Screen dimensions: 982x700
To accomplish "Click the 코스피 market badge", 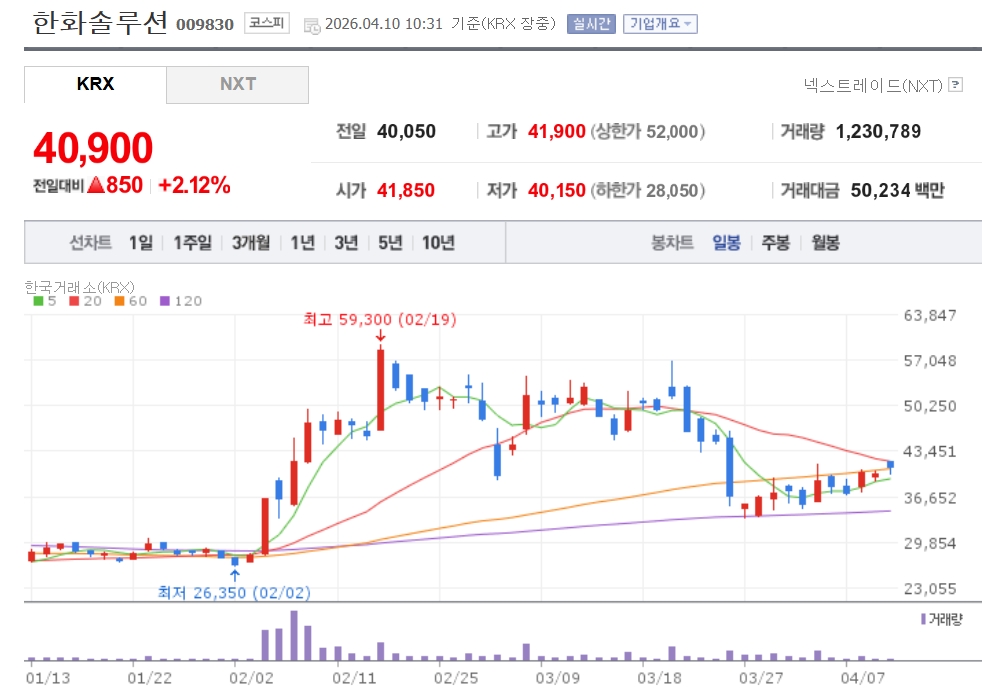I will point(267,23).
